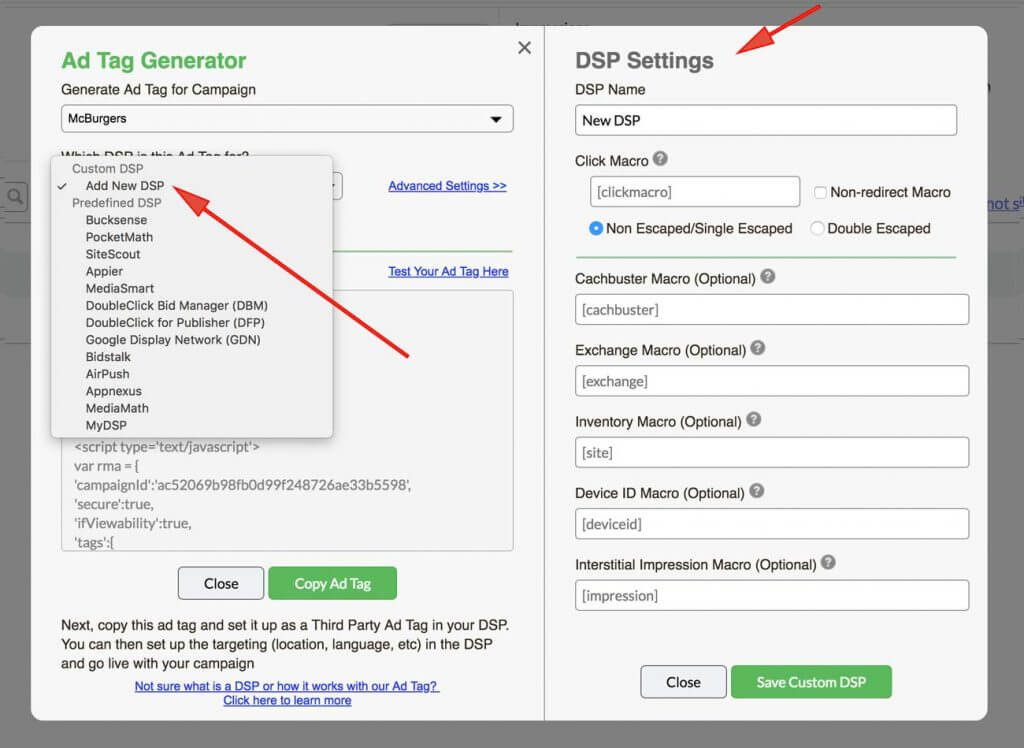This screenshot has height=748, width=1024.
Task: Close the Ad Tag Generator with X
Action: (x=524, y=48)
